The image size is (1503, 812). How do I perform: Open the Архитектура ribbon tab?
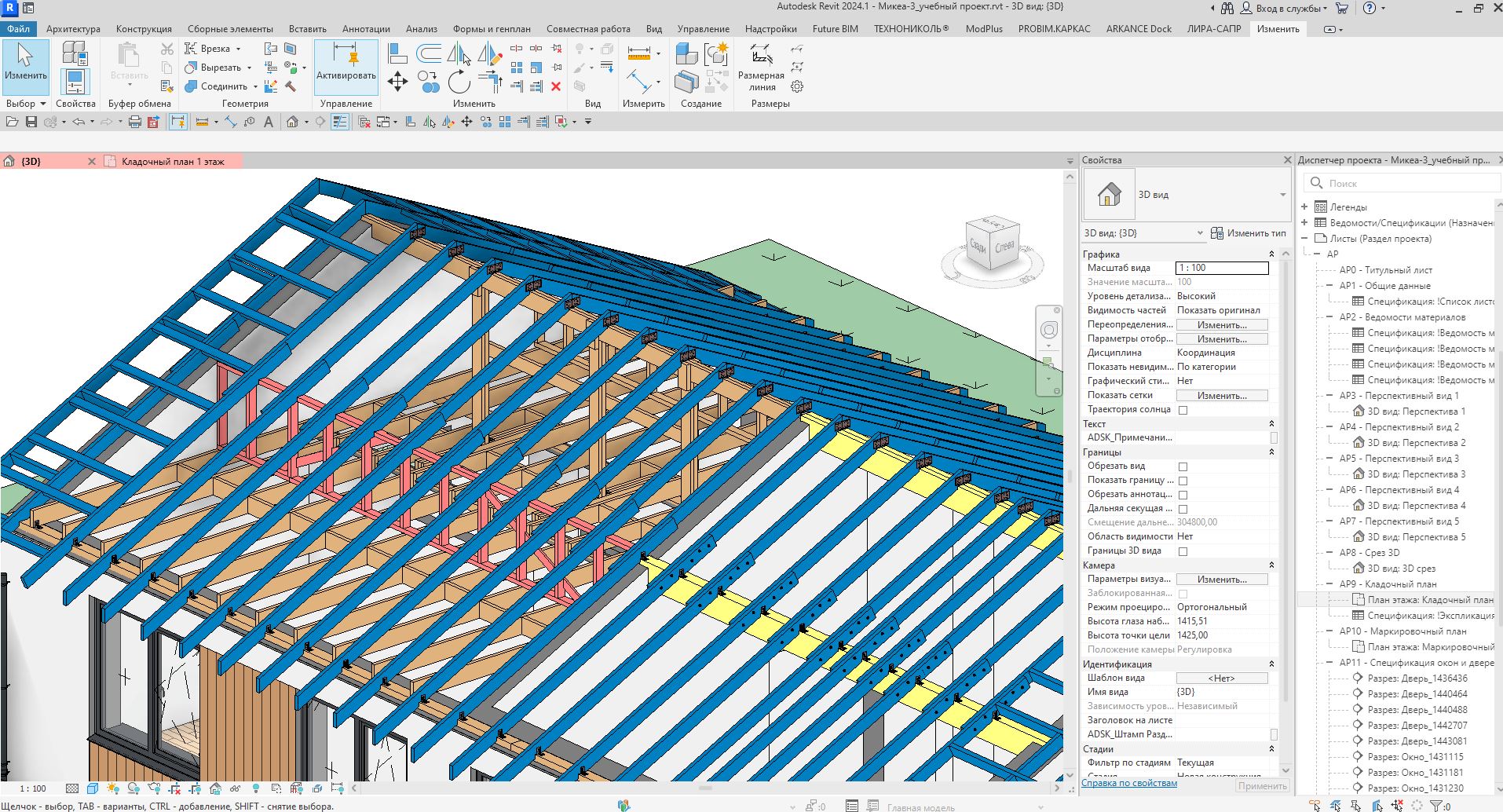point(73,29)
